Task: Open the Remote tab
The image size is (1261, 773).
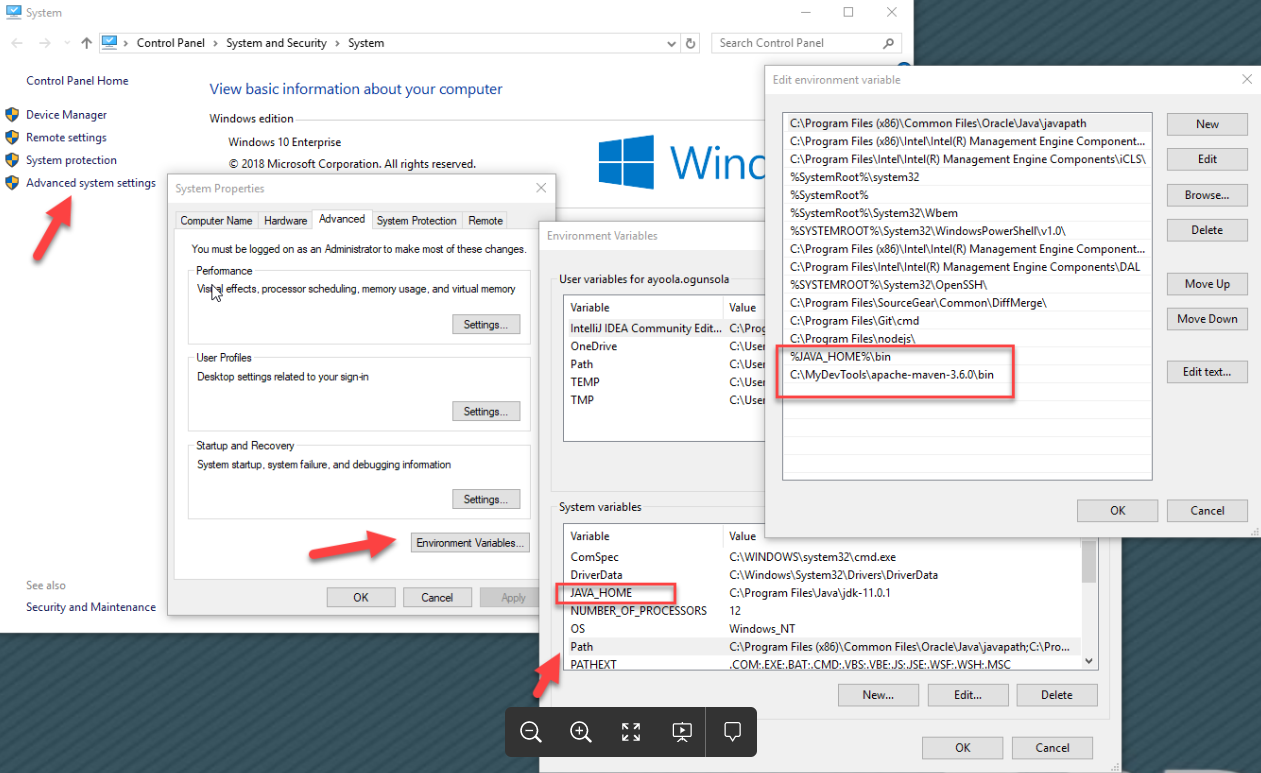Action: click(x=485, y=220)
